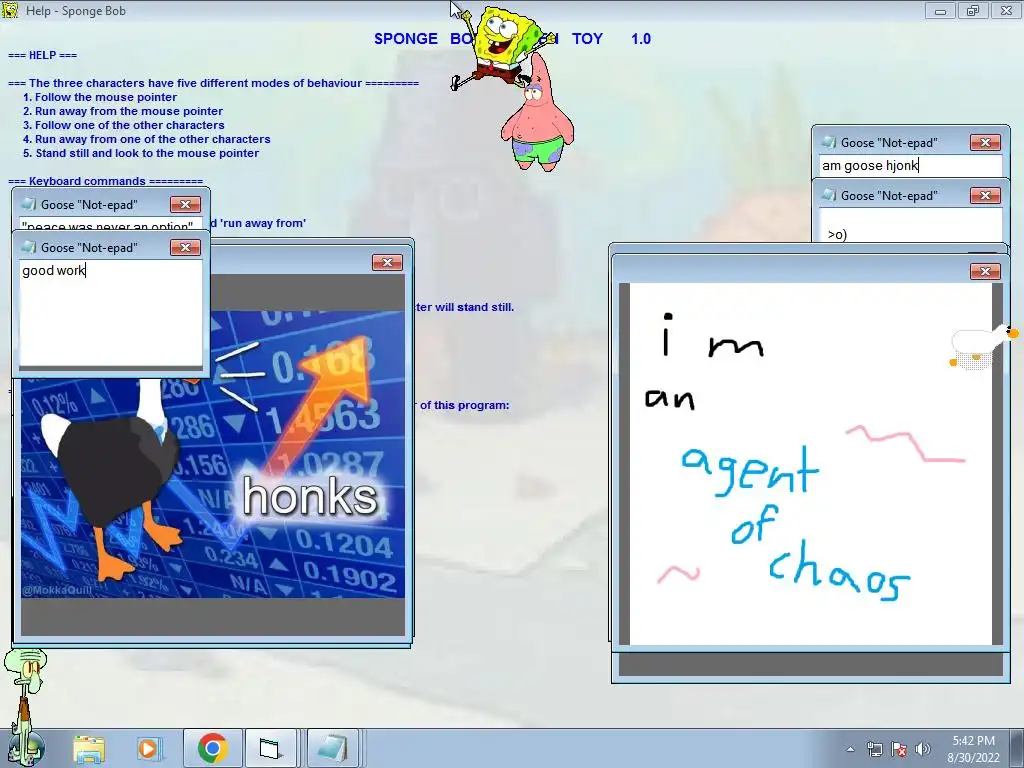Click '1. Follow the mouse pointer' text
The image size is (1024, 768).
[100, 97]
